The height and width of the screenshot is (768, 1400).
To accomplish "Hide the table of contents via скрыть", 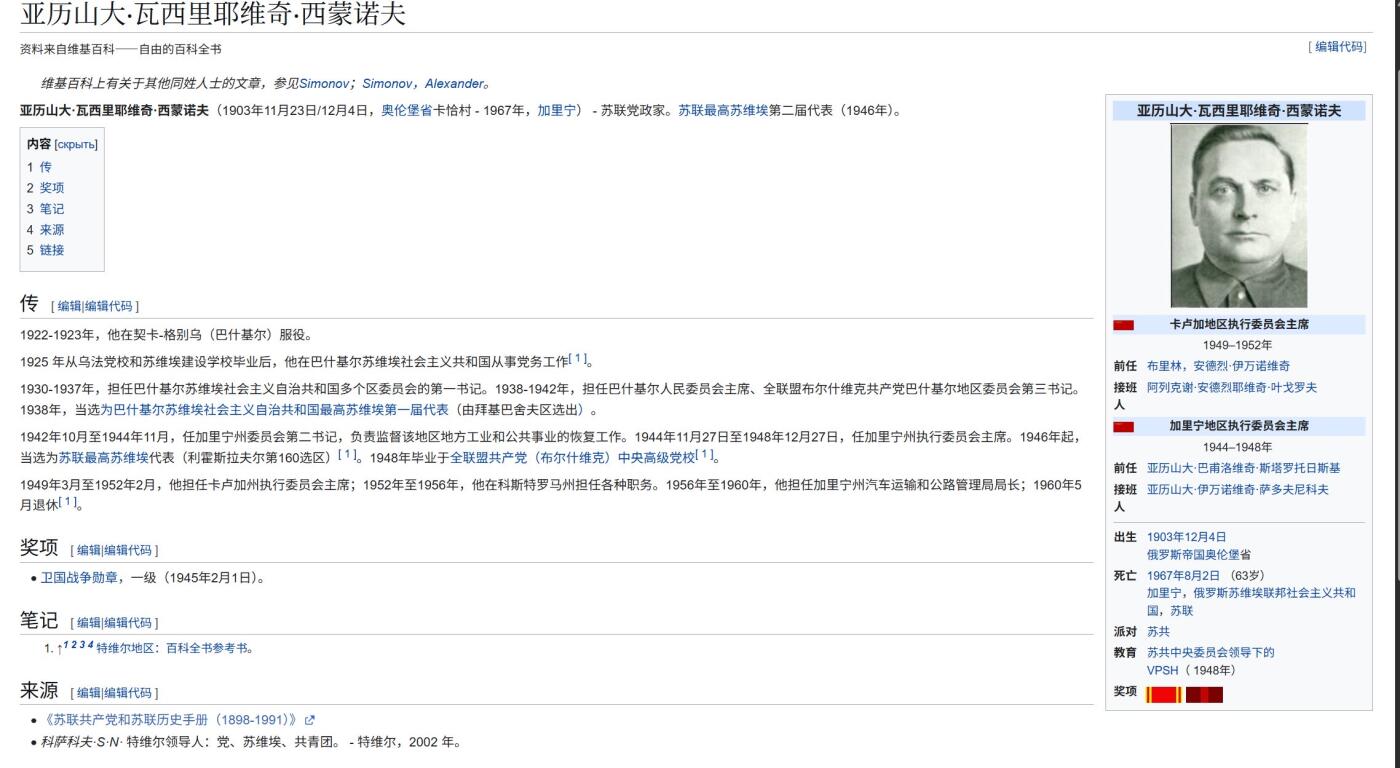I will pos(76,145).
